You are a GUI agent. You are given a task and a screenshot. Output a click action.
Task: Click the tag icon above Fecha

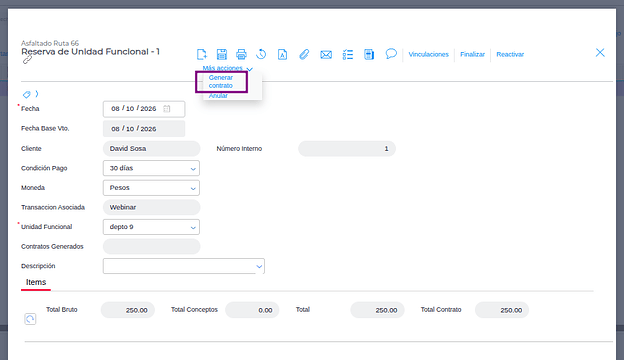click(x=26, y=94)
